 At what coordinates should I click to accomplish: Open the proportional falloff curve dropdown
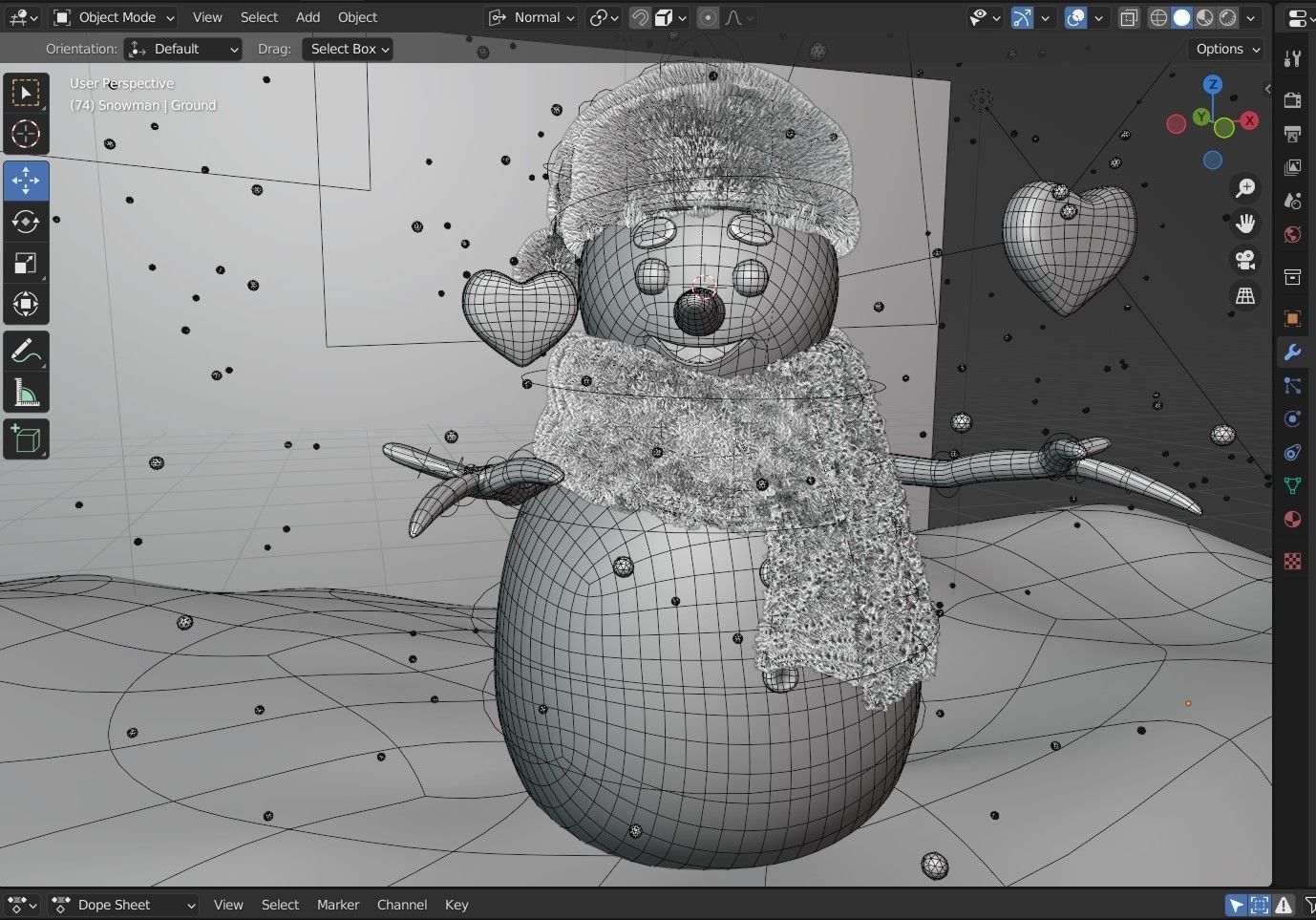point(740,17)
